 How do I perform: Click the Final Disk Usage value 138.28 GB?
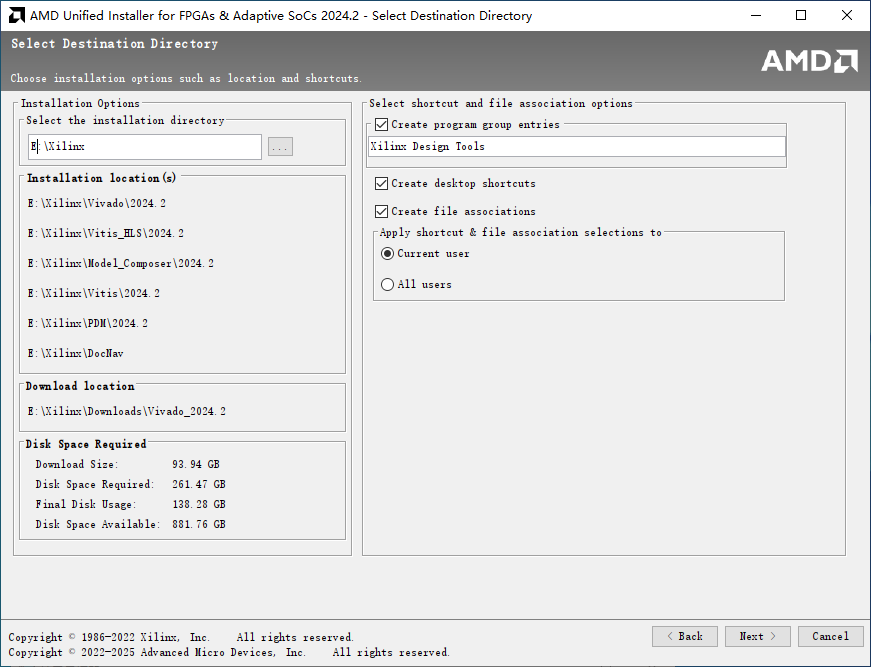[x=199, y=504]
